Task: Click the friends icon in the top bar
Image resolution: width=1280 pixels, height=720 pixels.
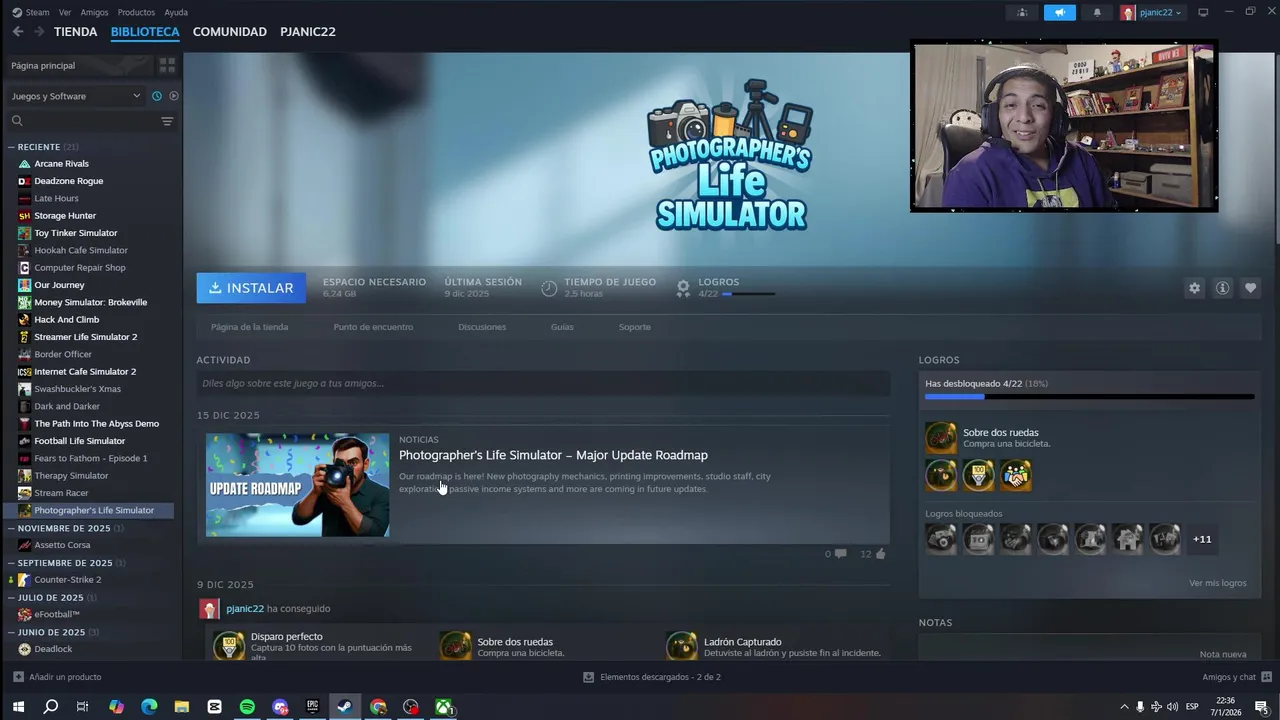Action: [x=1022, y=12]
